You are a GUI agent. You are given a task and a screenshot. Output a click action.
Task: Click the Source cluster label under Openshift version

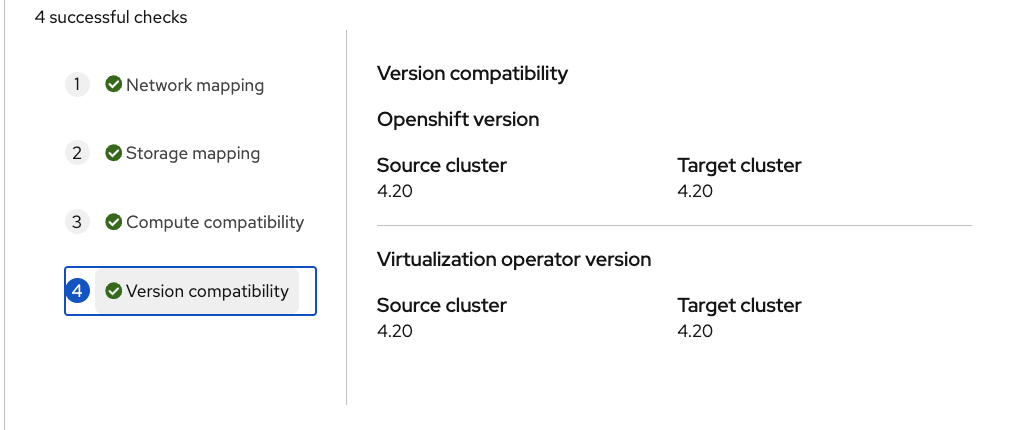pyautogui.click(x=441, y=165)
